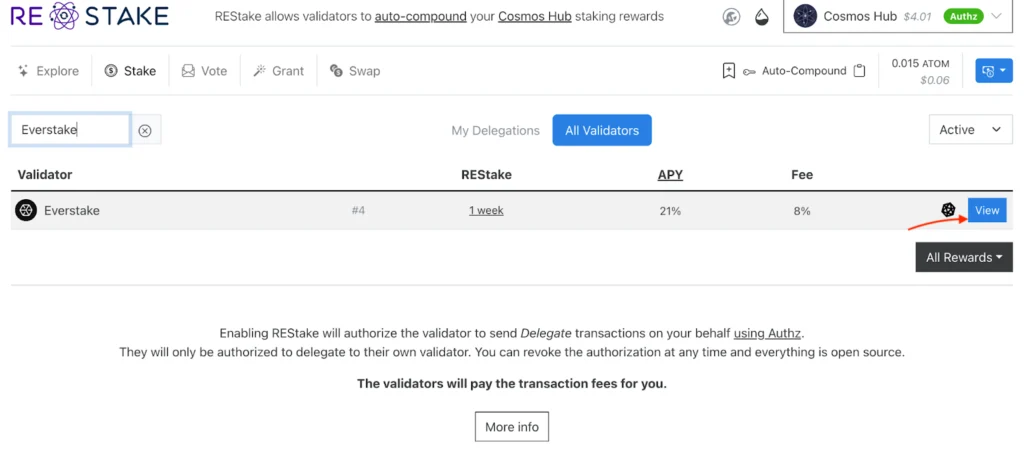Expand the Active status filter dropdown
Viewport: 1024px width, 456px height.
[x=969, y=130]
